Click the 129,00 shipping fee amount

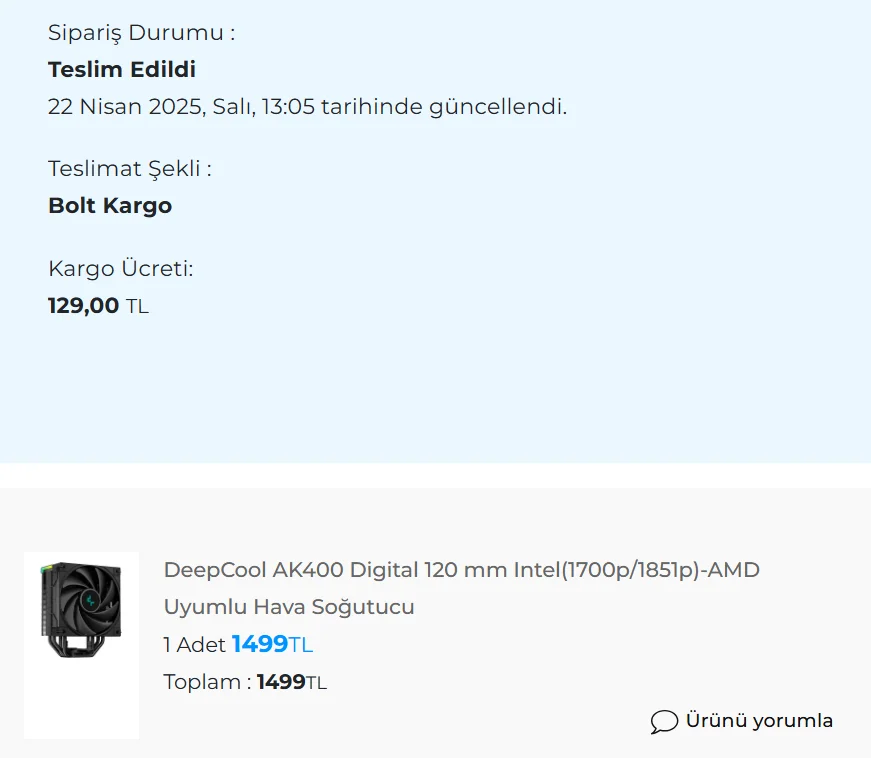84,306
